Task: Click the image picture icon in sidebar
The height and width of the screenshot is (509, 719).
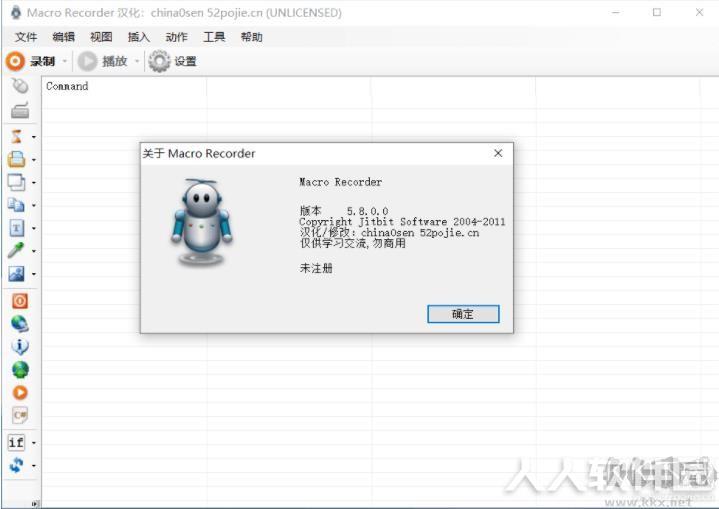Action: pyautogui.click(x=17, y=274)
